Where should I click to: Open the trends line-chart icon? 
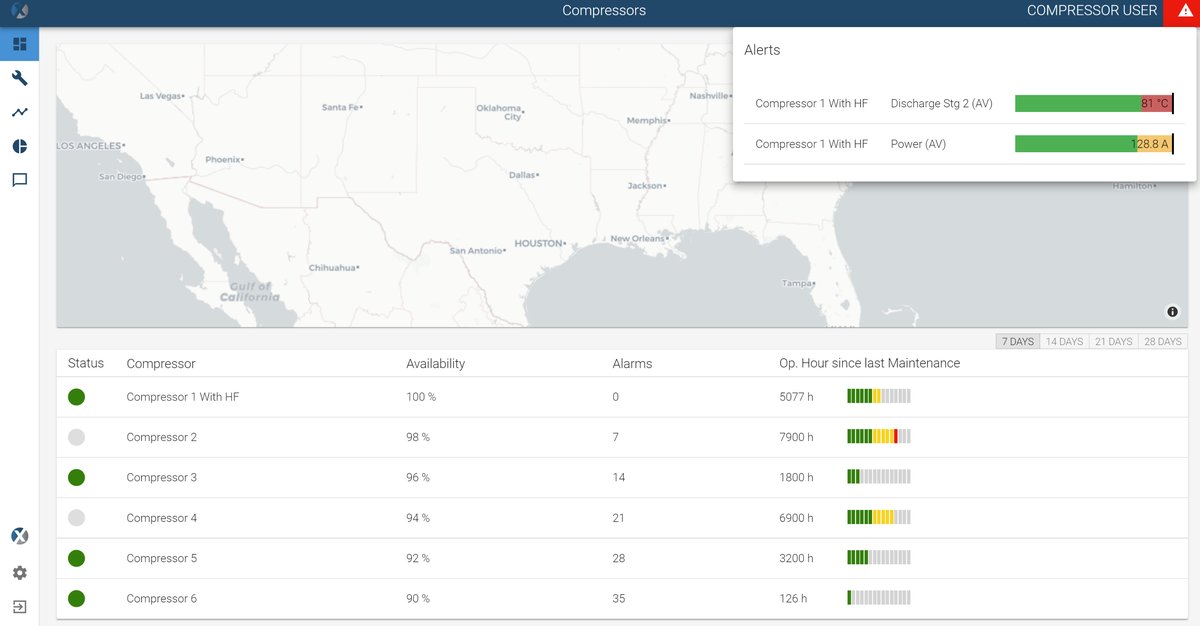(18, 111)
